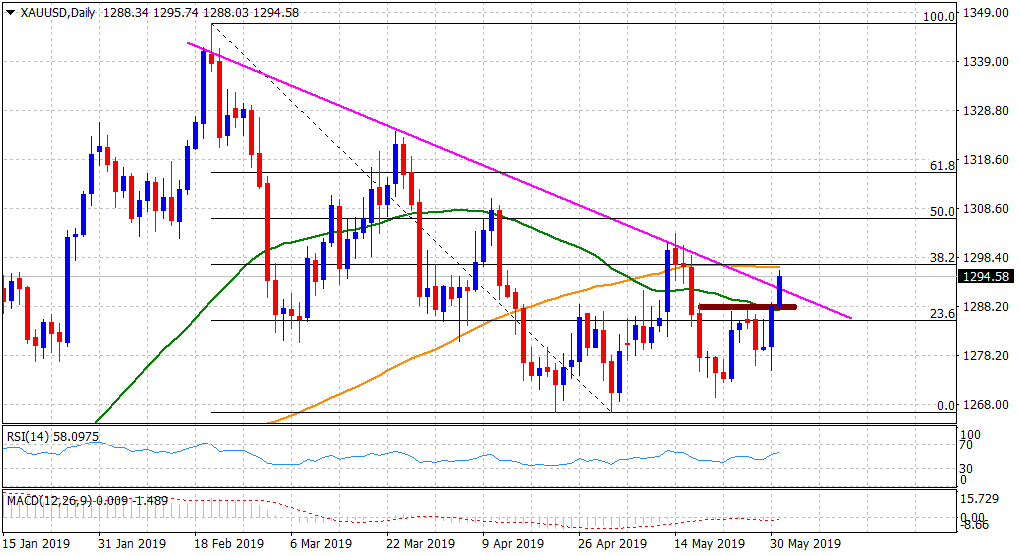Click the dropdown arrow beside XAUUSD,Daily
Viewport: 1020px width, 556px height.
(10, 12)
